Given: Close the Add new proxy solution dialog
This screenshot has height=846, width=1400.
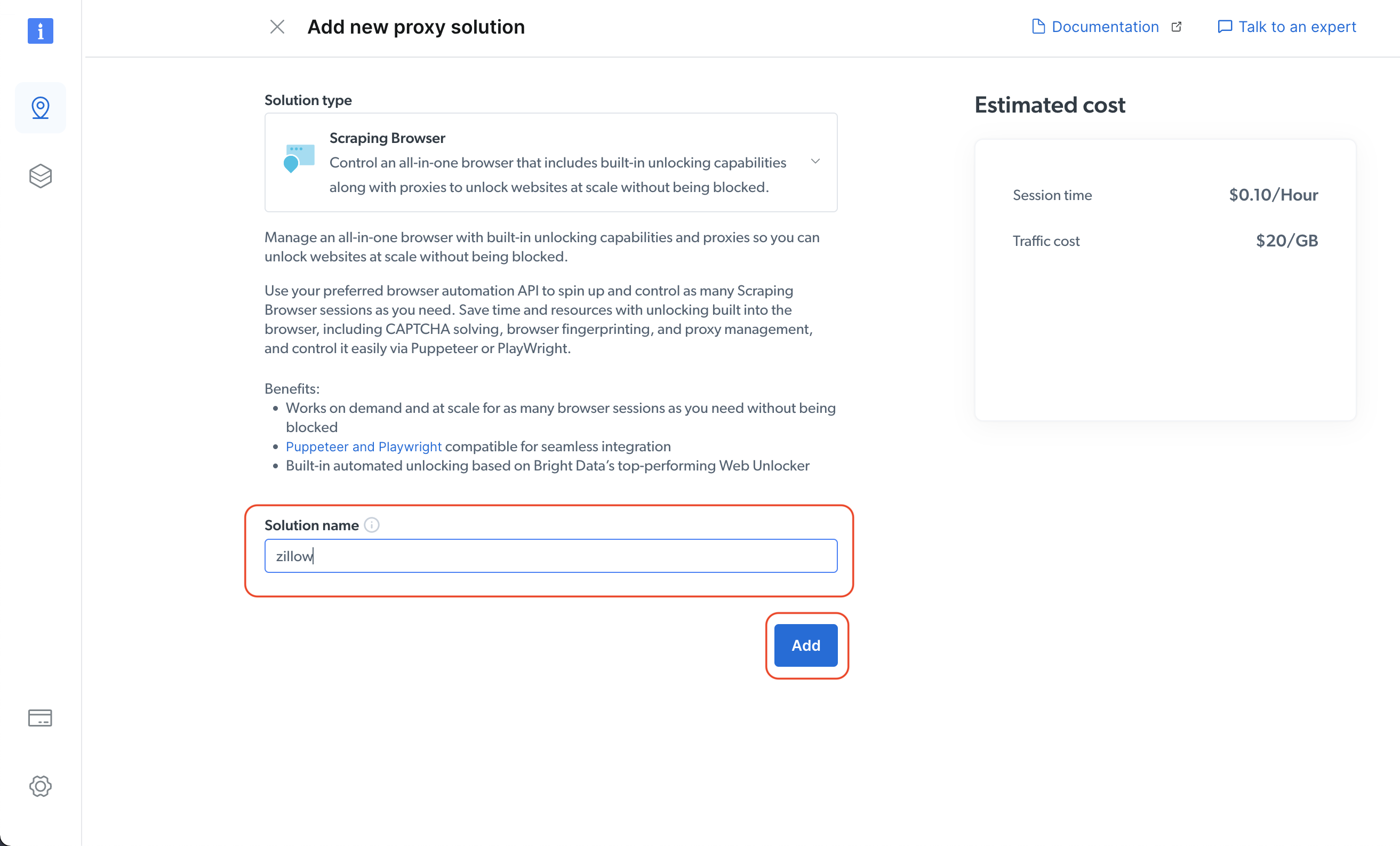Looking at the screenshot, I should (x=277, y=26).
